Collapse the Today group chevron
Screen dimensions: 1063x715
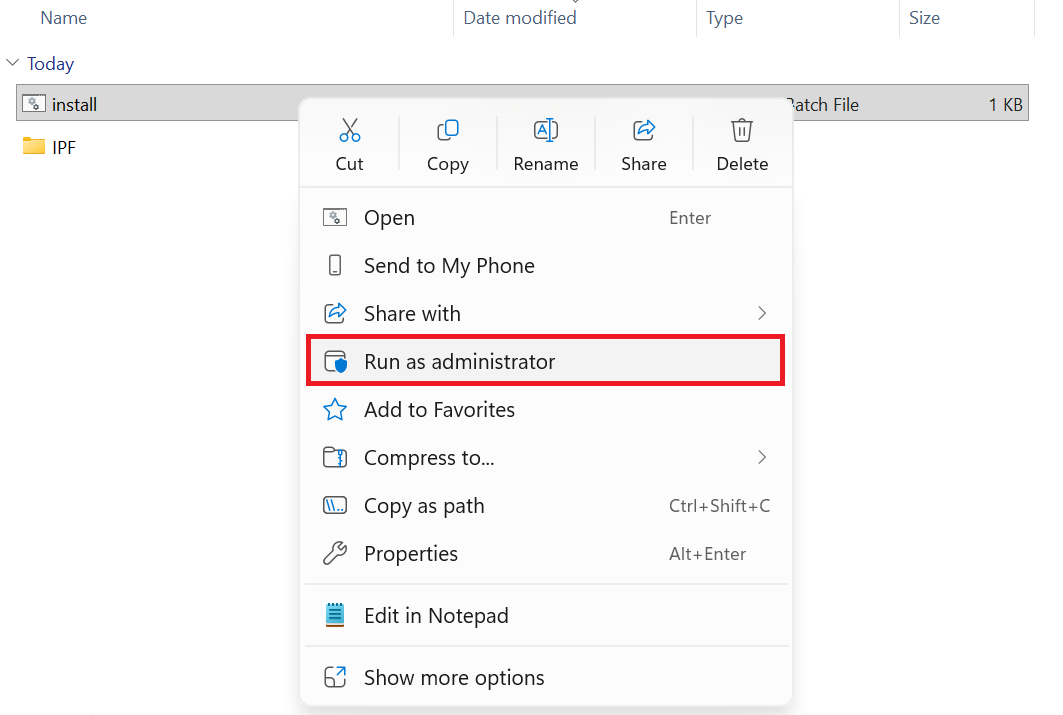[12, 63]
